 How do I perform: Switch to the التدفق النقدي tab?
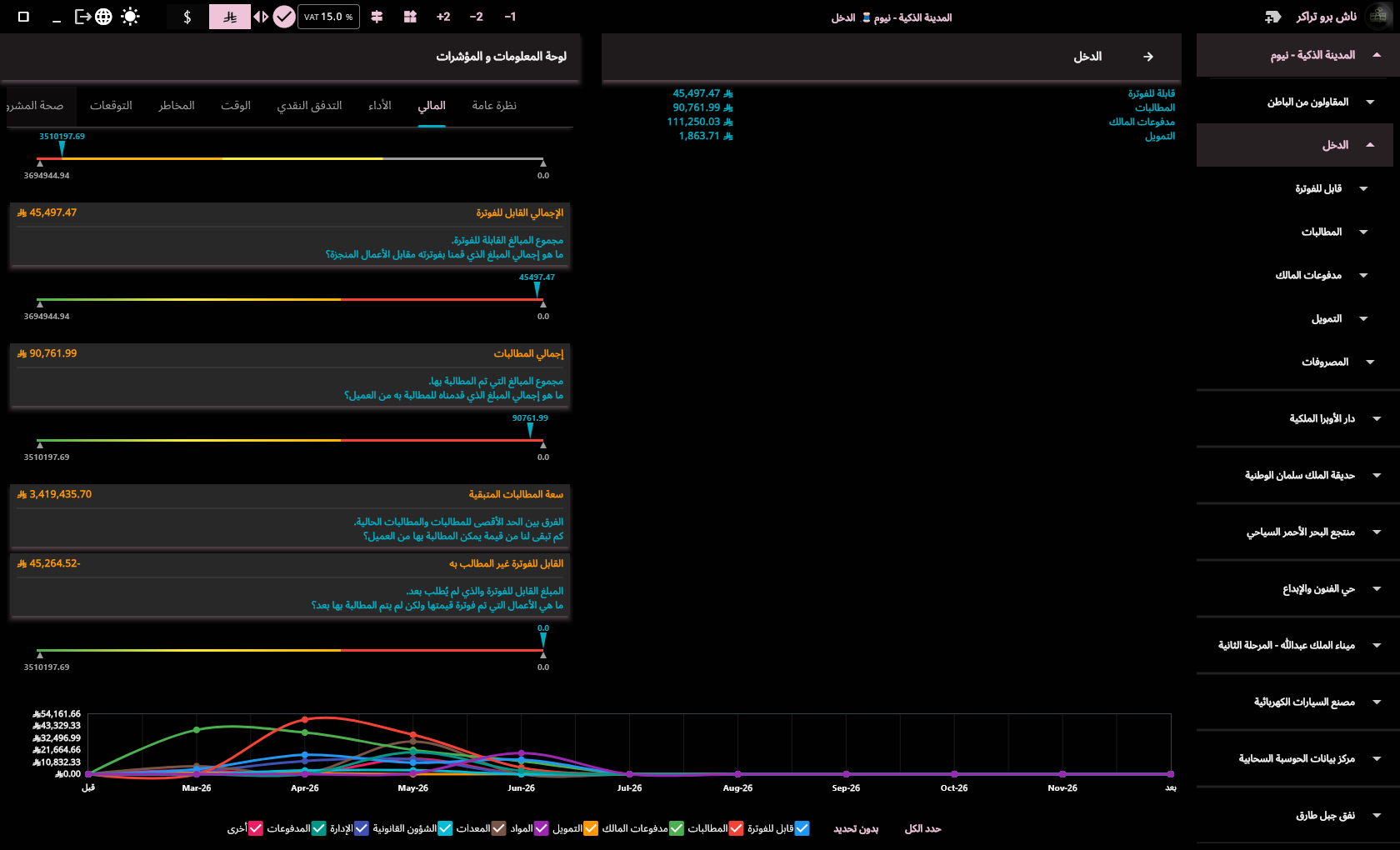click(x=309, y=106)
